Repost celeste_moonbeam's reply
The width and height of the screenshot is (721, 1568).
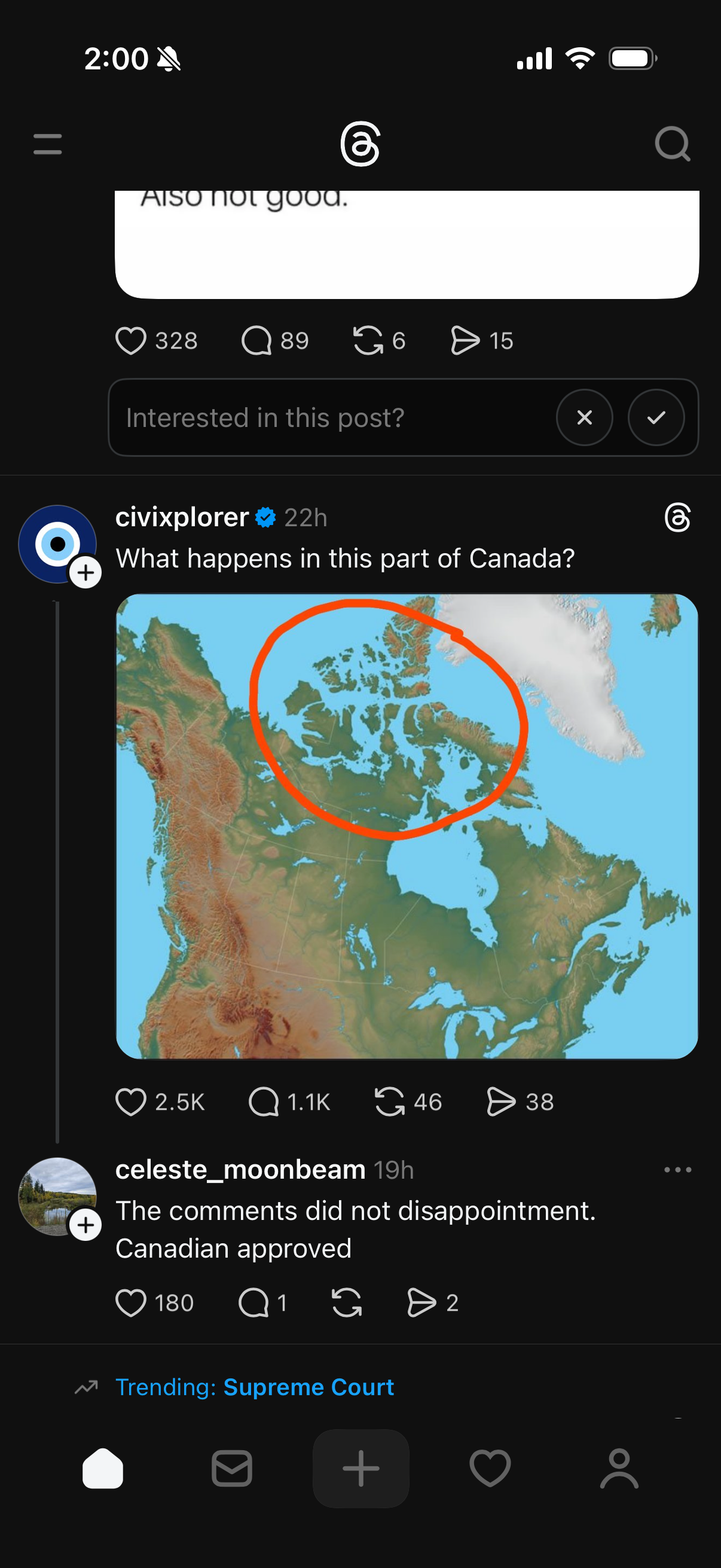(347, 1302)
